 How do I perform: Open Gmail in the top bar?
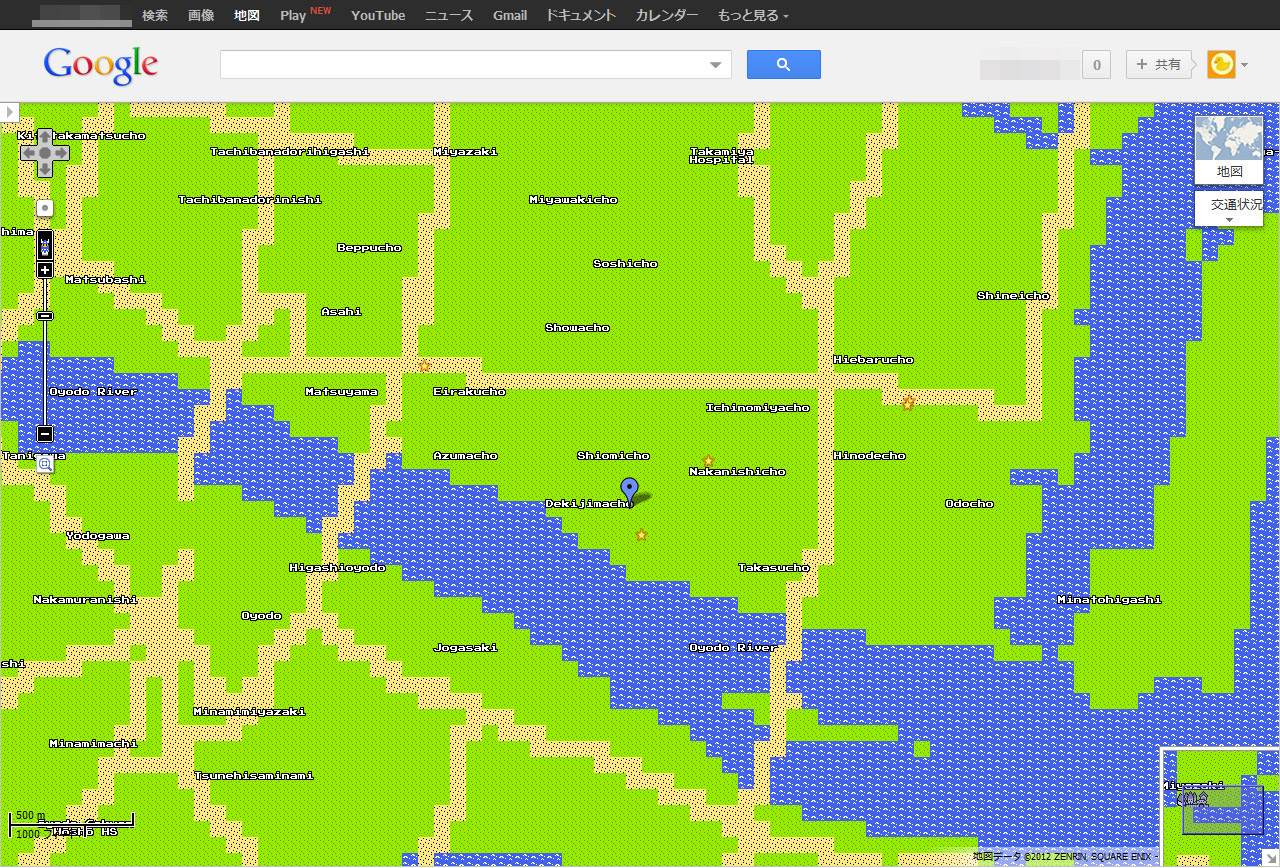coord(510,15)
